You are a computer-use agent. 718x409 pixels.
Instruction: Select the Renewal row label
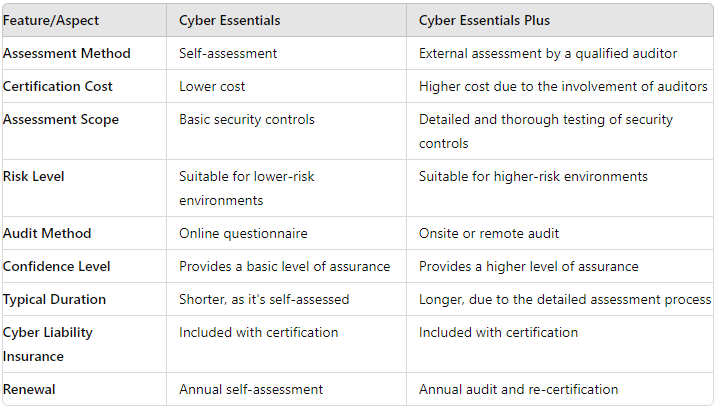31,389
